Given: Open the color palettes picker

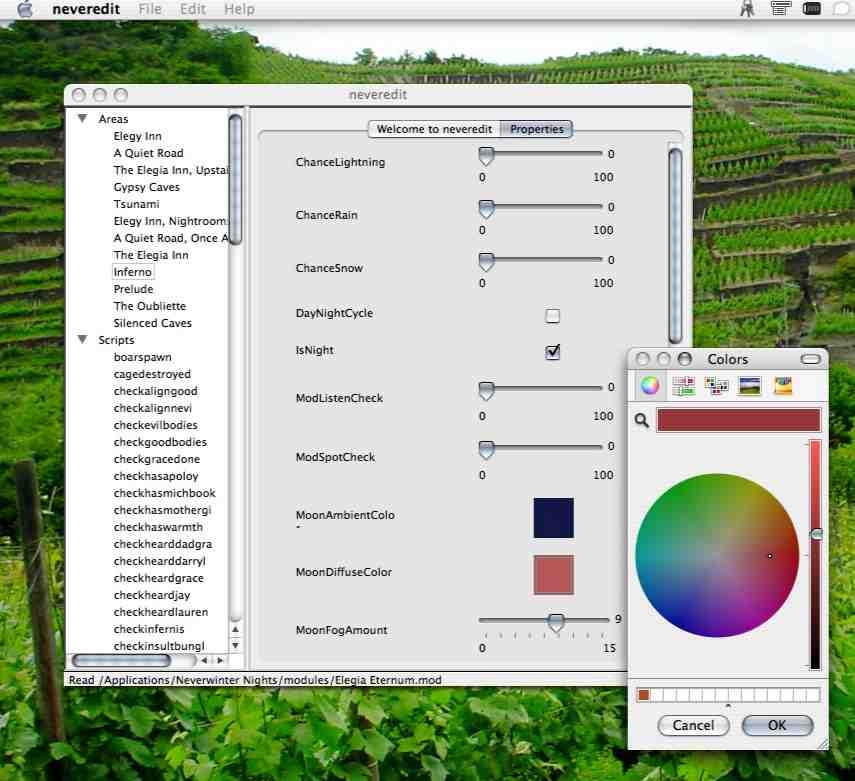Looking at the screenshot, I should click(x=716, y=386).
